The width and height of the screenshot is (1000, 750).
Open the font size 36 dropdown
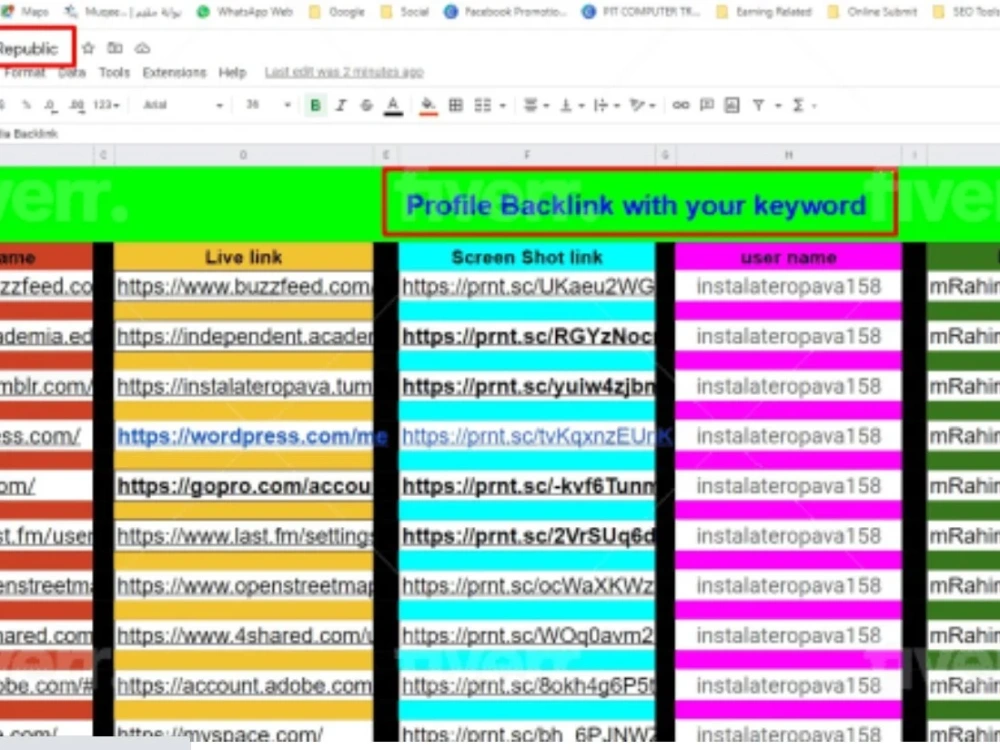click(268, 105)
